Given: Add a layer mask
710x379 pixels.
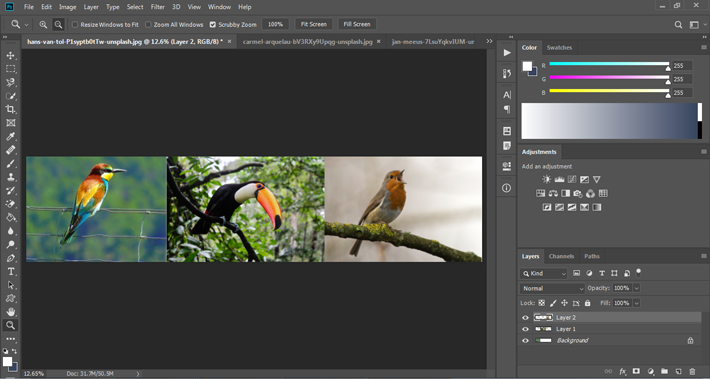Looking at the screenshot, I should tap(636, 371).
